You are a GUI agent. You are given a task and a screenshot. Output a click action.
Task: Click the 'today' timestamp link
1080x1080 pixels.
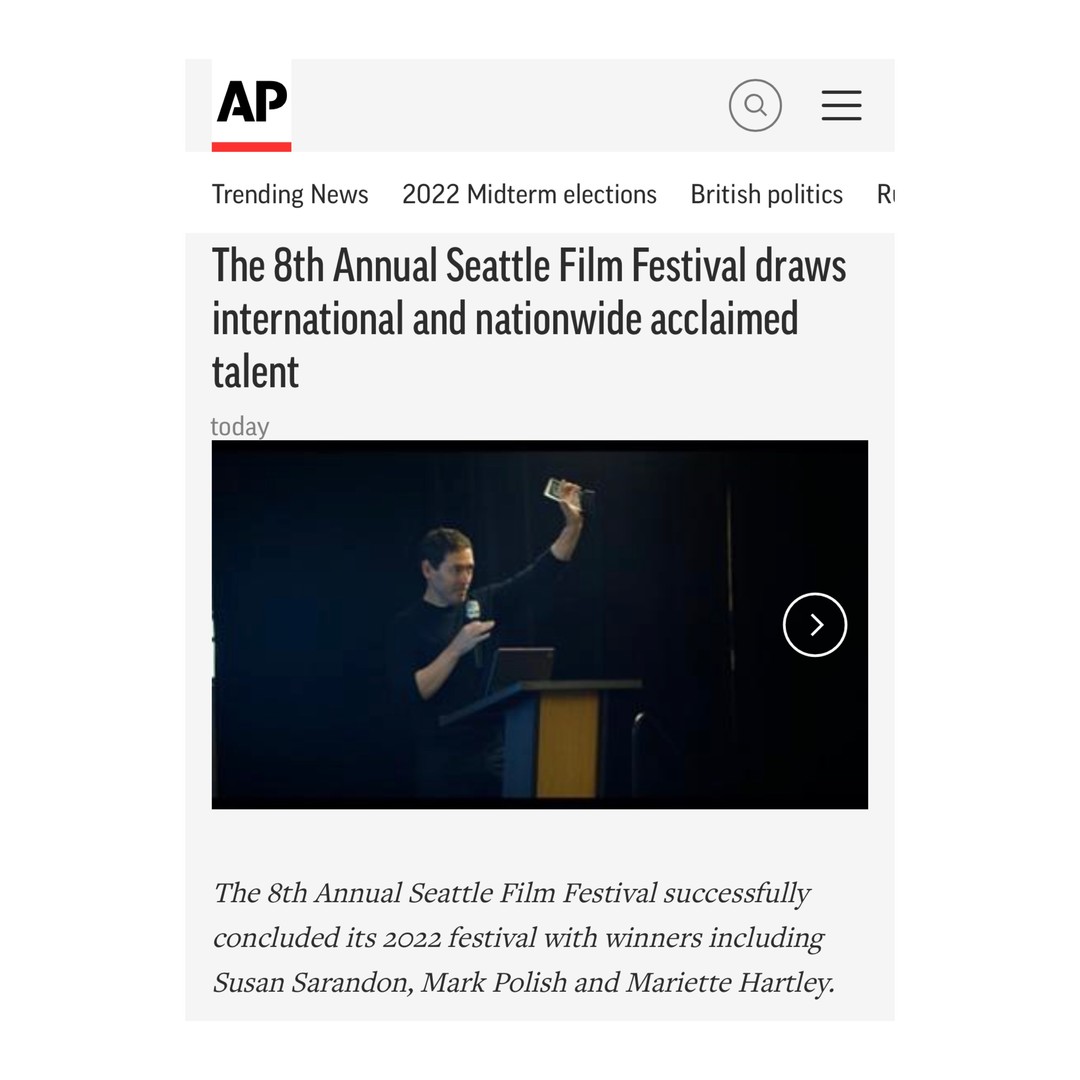[239, 426]
